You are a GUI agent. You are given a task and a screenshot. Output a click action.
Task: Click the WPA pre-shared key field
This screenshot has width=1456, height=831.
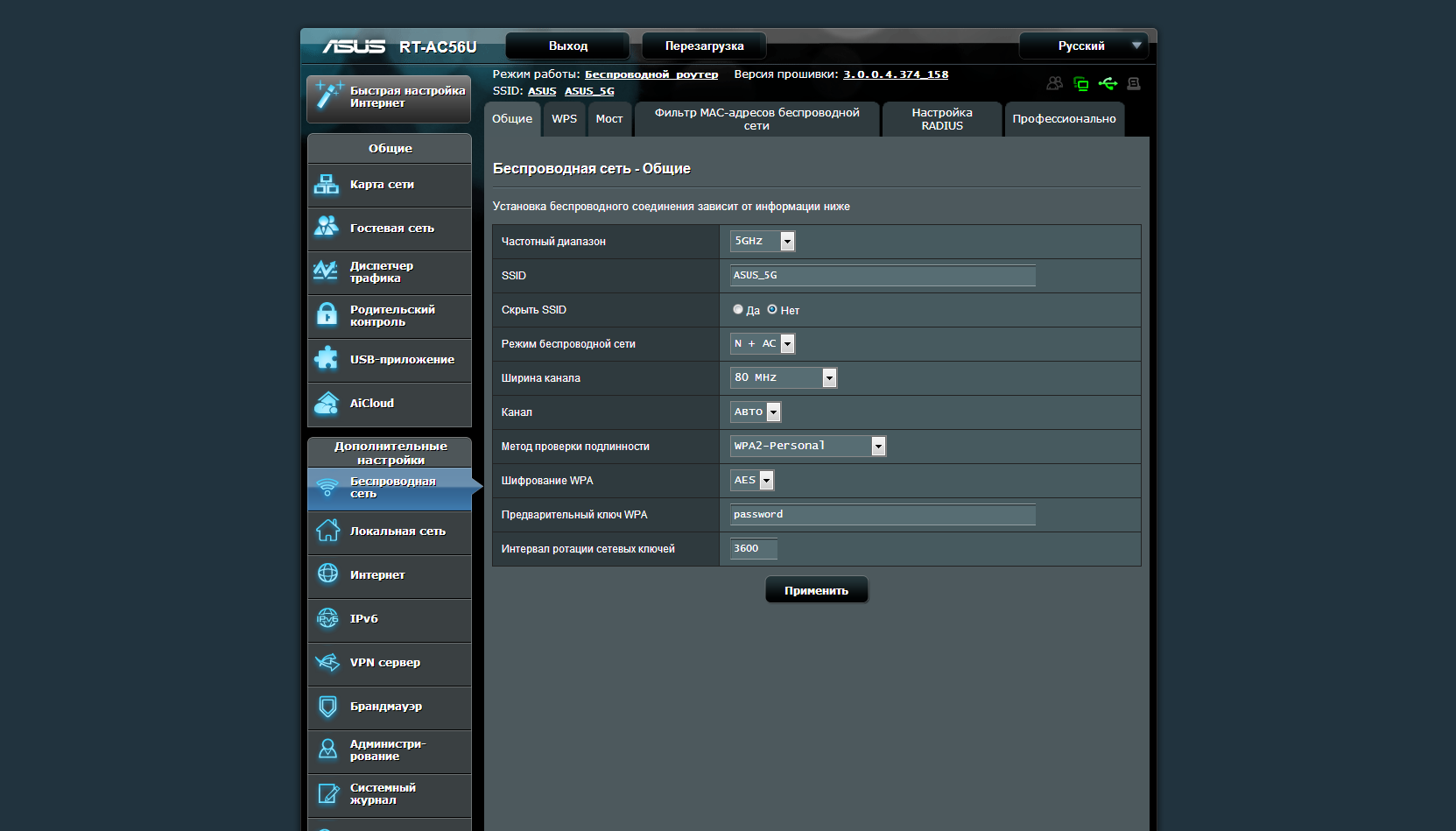click(883, 514)
